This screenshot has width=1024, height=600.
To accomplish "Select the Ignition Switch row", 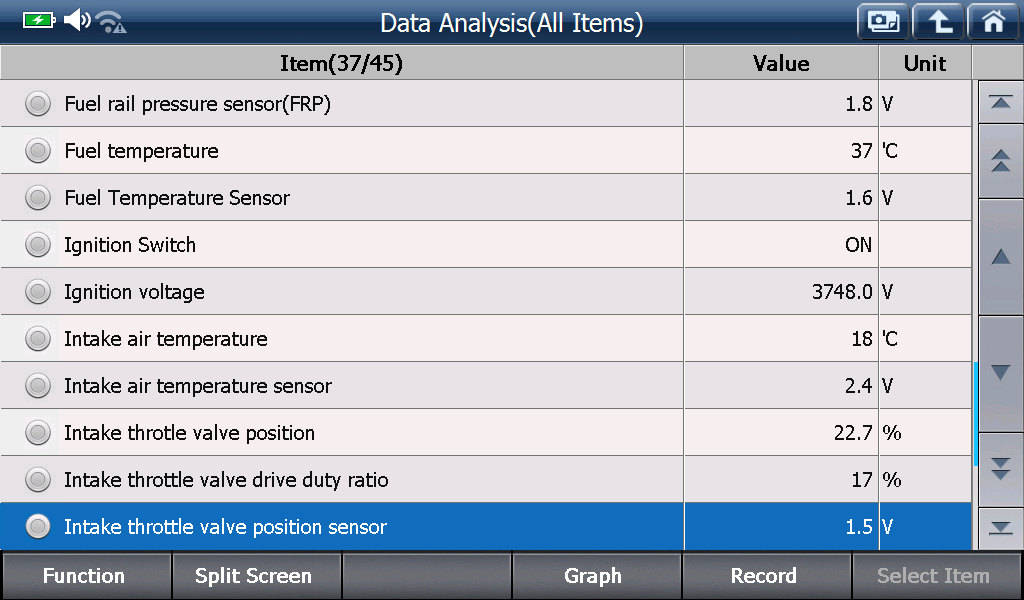I will click(486, 244).
